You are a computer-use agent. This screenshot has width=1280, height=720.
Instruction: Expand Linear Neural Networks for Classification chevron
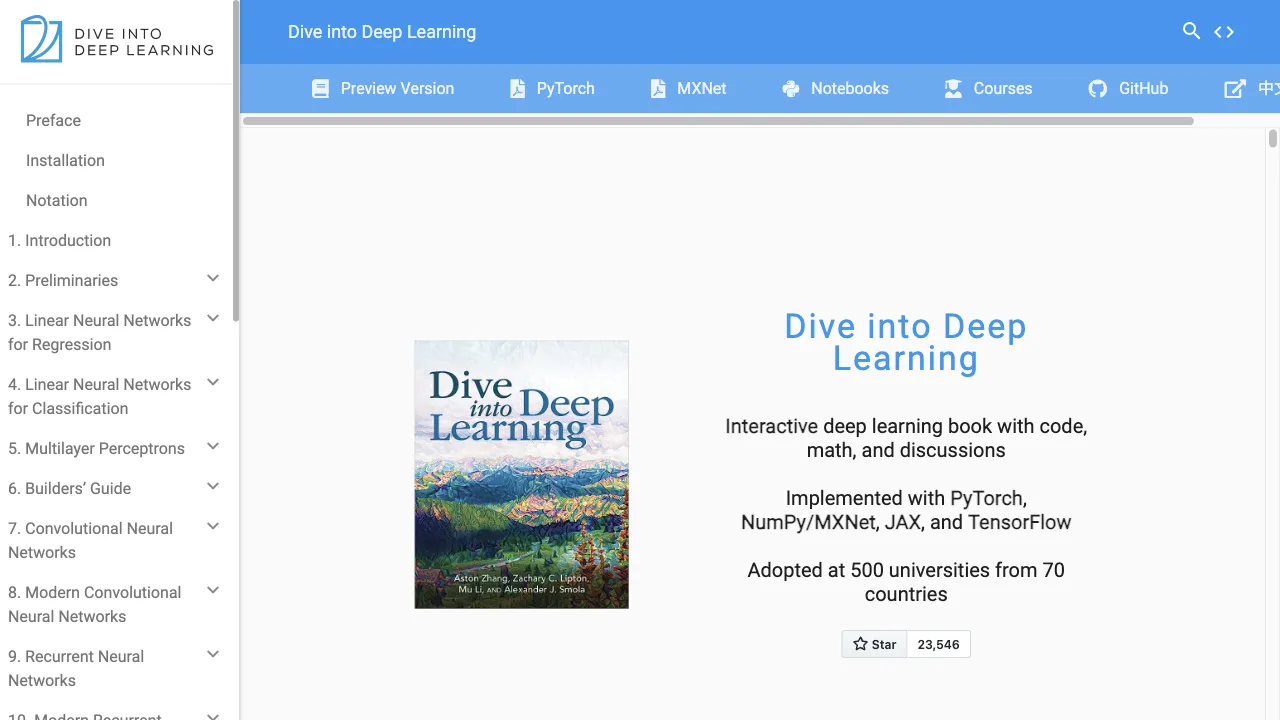[213, 383]
